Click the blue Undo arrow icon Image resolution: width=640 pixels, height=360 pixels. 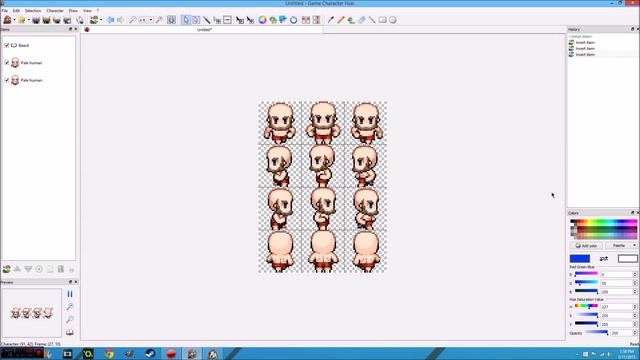pyautogui.click(x=110, y=20)
